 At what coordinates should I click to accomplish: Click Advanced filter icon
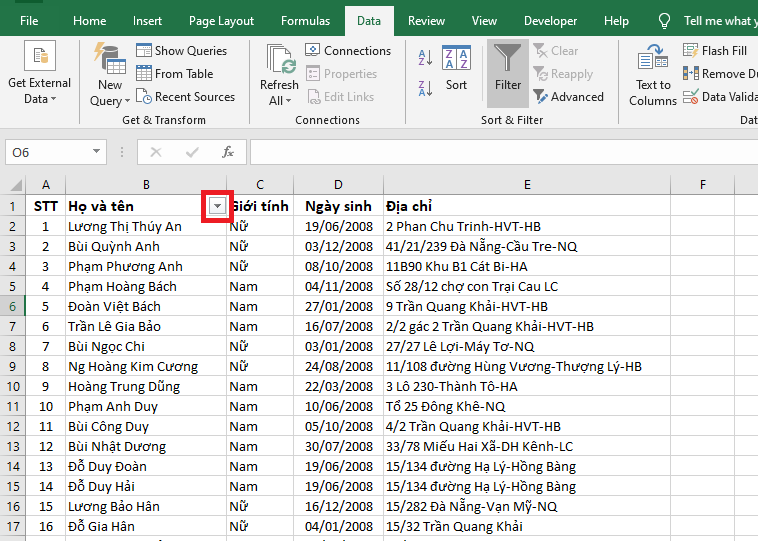click(x=541, y=97)
